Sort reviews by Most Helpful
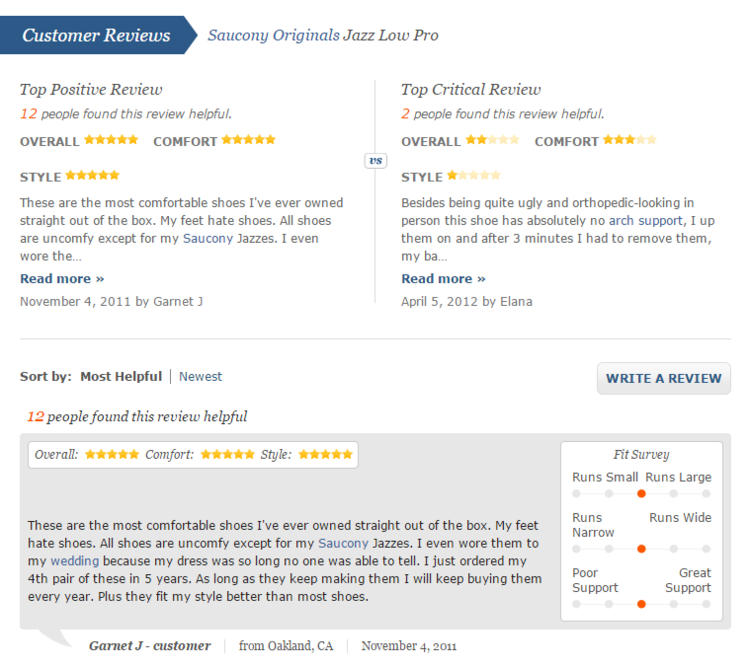This screenshot has height=667, width=750. coord(120,377)
